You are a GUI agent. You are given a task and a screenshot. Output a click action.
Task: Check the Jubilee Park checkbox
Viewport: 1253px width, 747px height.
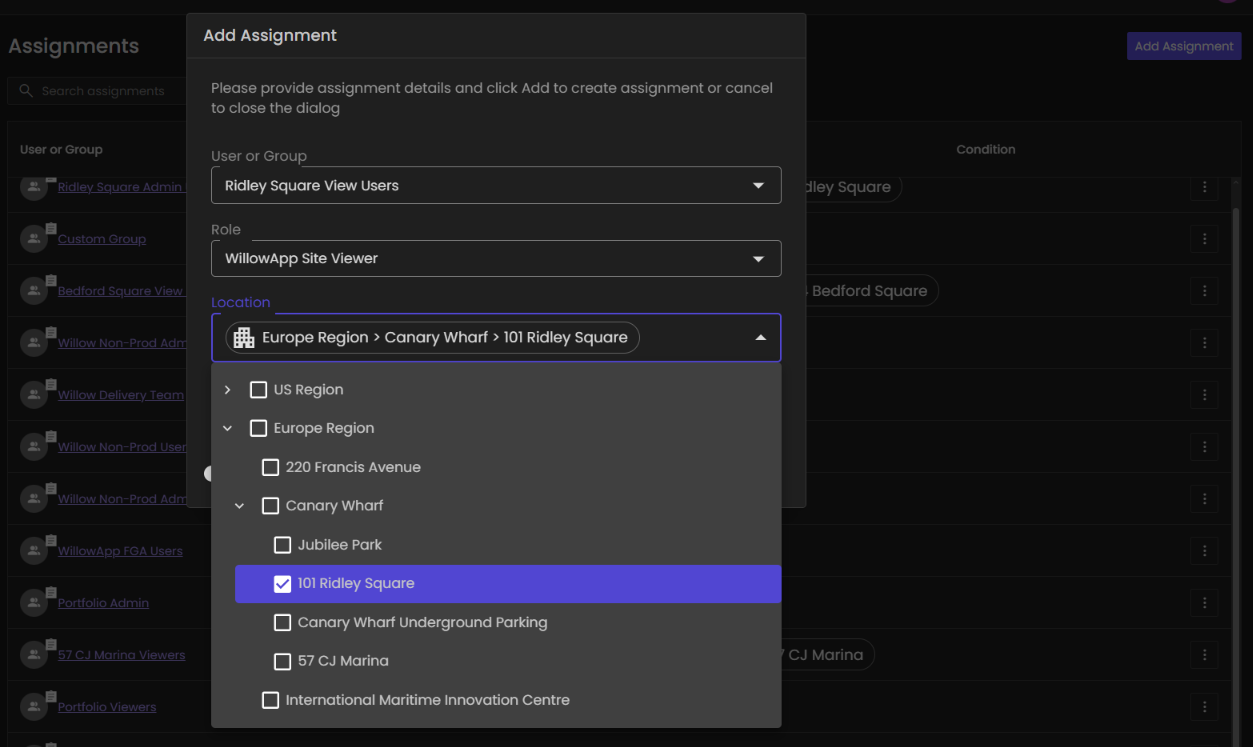coord(282,545)
